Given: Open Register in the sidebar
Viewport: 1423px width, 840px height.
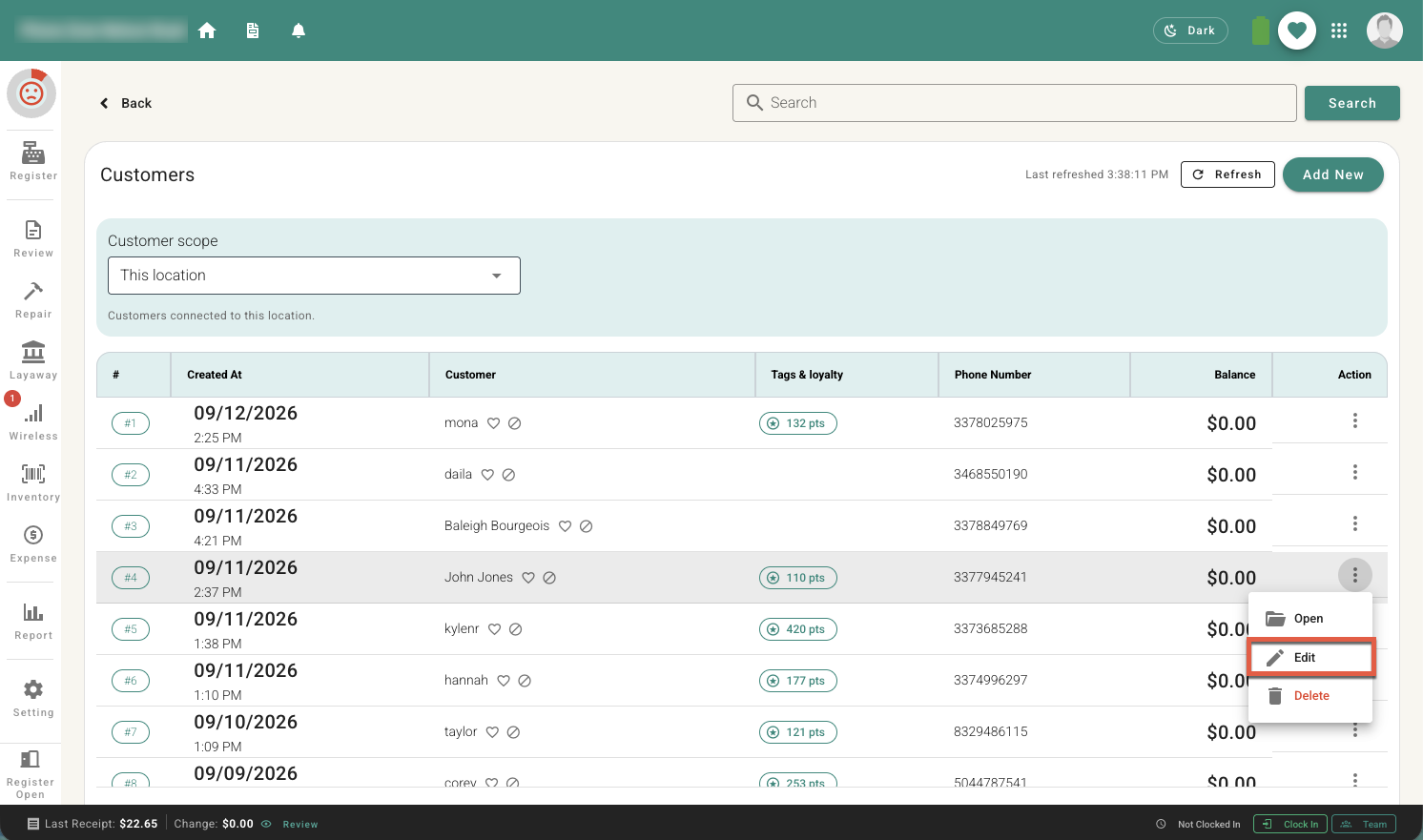Looking at the screenshot, I should pos(33,160).
